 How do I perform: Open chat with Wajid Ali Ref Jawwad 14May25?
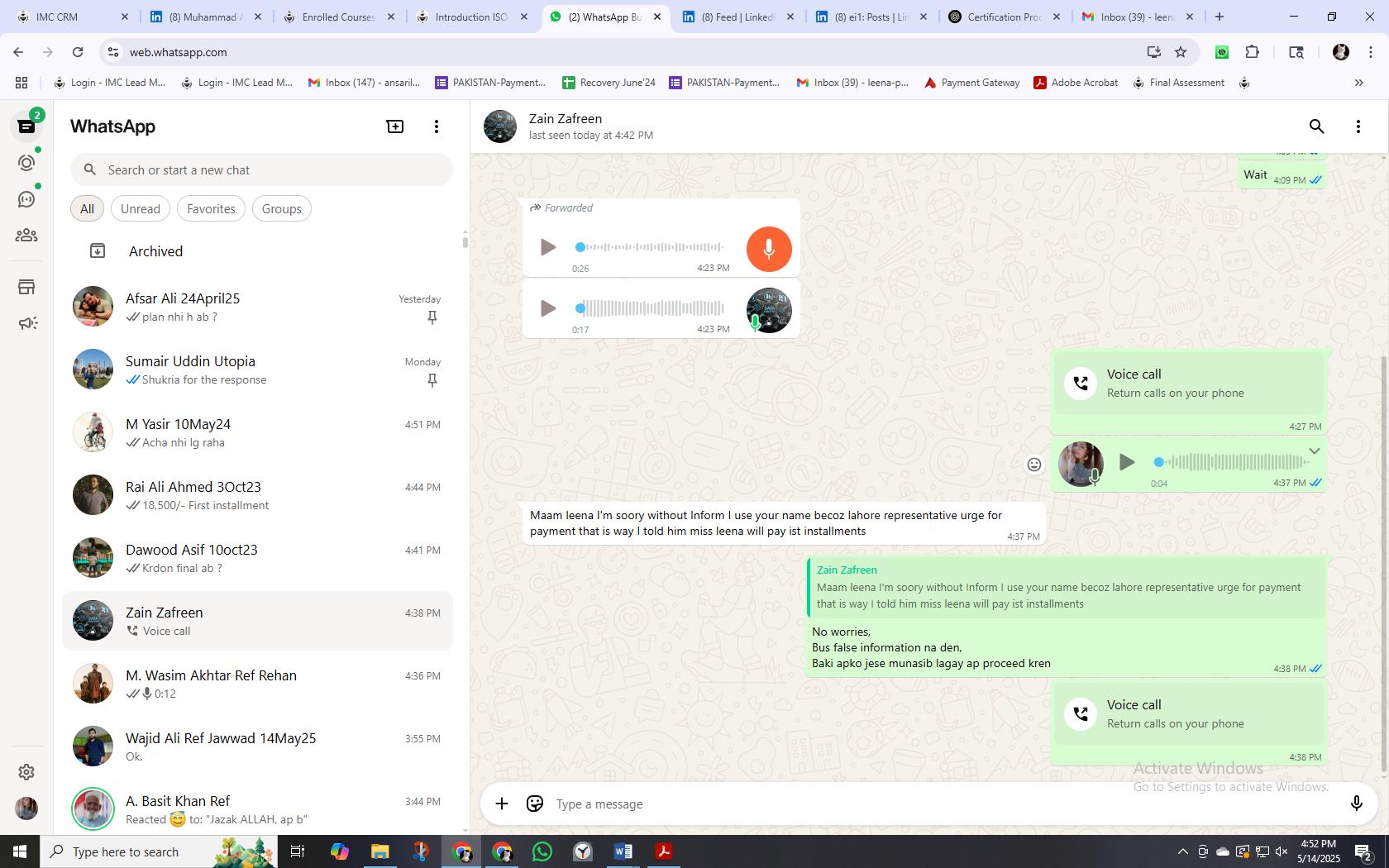point(258,746)
